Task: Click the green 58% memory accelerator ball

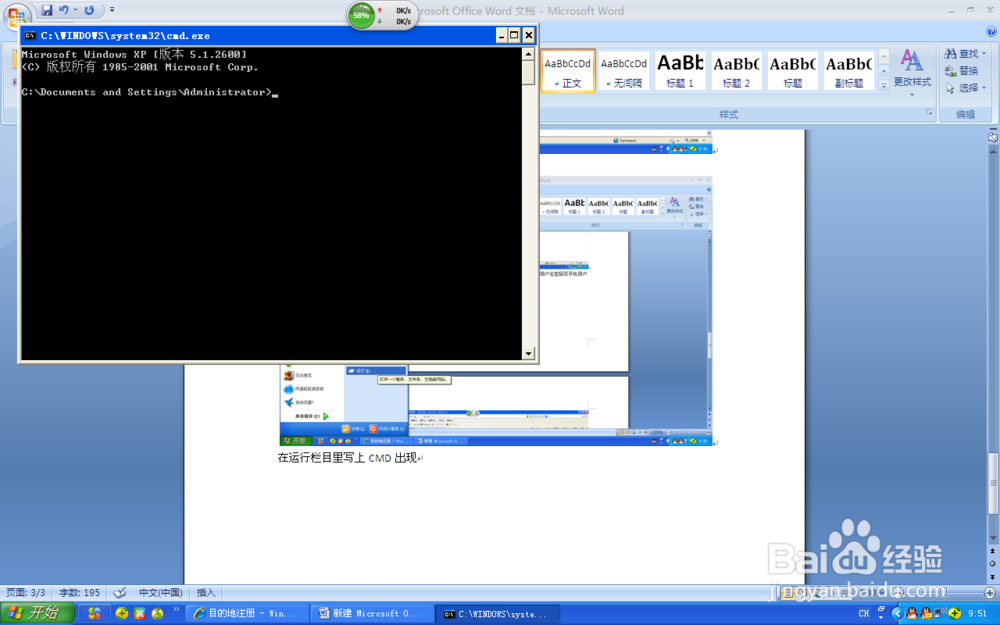Action: (361, 15)
